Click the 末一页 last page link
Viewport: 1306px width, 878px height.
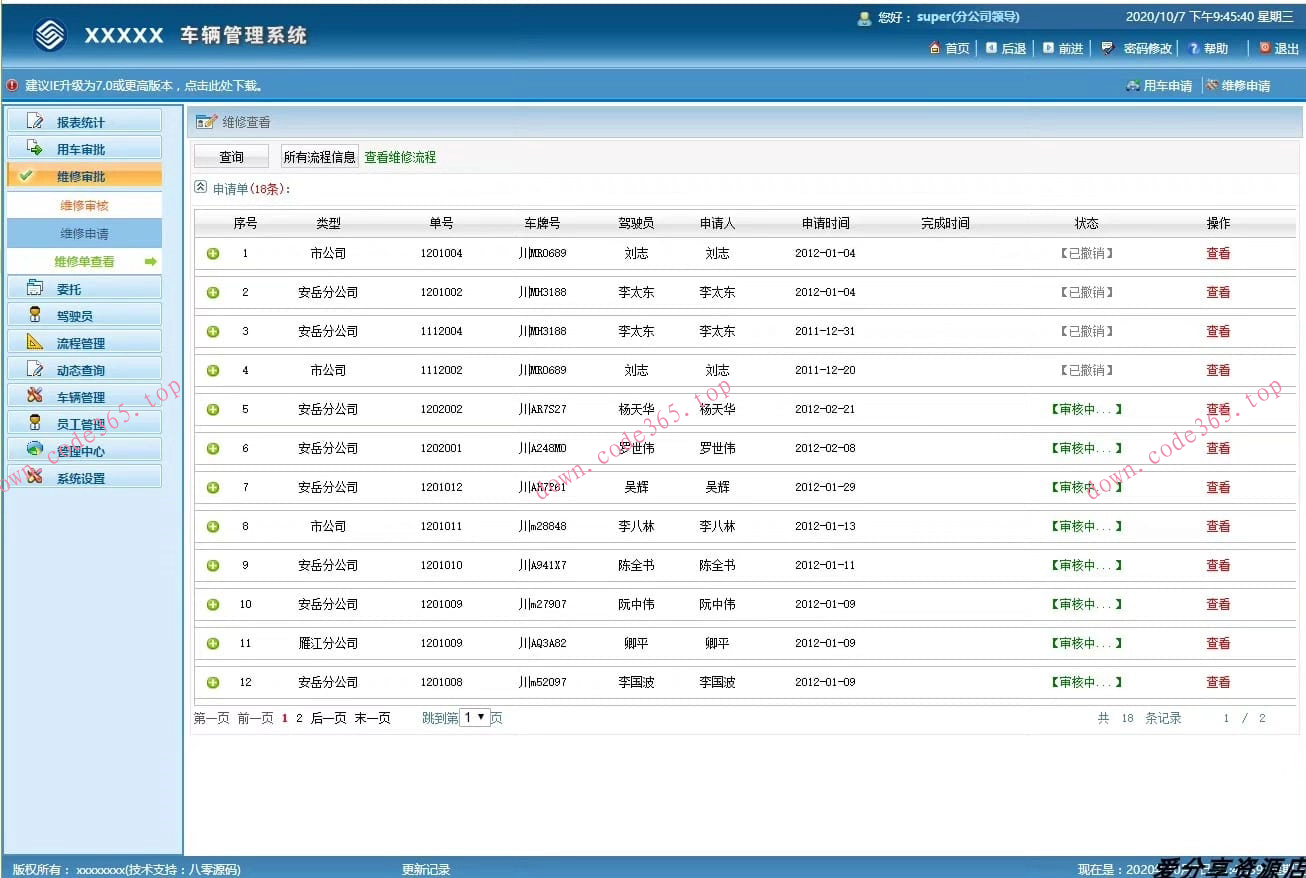372,719
